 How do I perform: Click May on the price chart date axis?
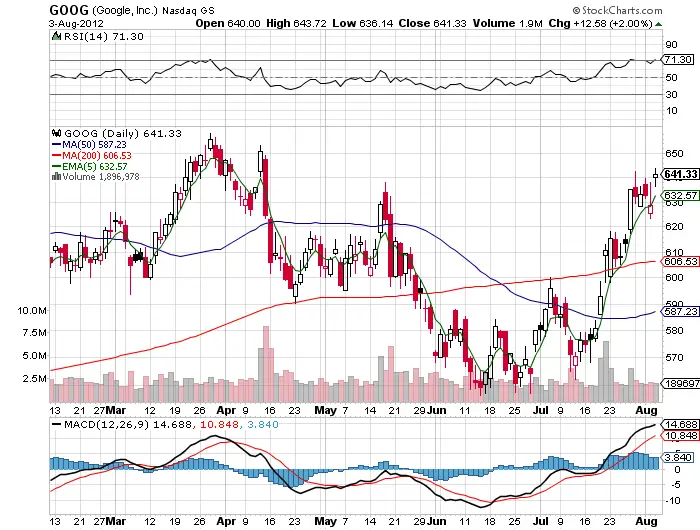click(325, 410)
